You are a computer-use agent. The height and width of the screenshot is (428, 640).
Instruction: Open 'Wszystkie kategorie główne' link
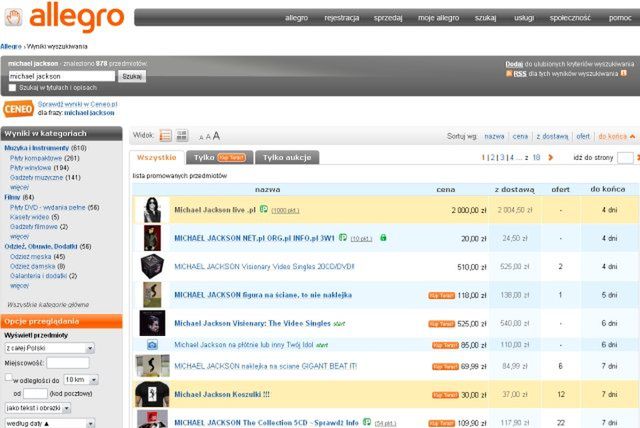pos(48,305)
